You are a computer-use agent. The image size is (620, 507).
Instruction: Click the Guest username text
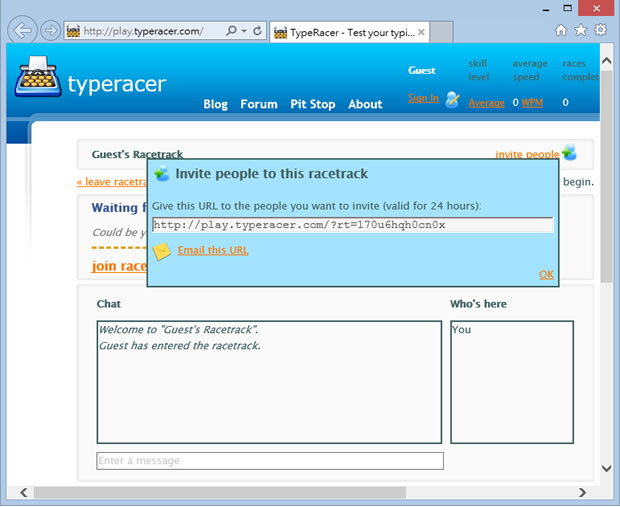coord(422,70)
